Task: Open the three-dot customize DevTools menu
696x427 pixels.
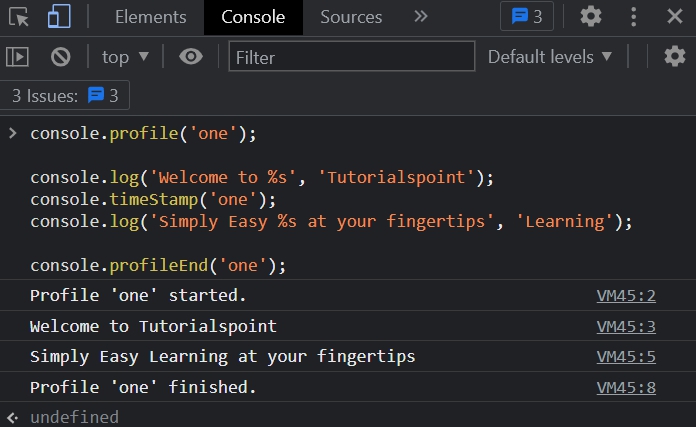Action: [633, 16]
